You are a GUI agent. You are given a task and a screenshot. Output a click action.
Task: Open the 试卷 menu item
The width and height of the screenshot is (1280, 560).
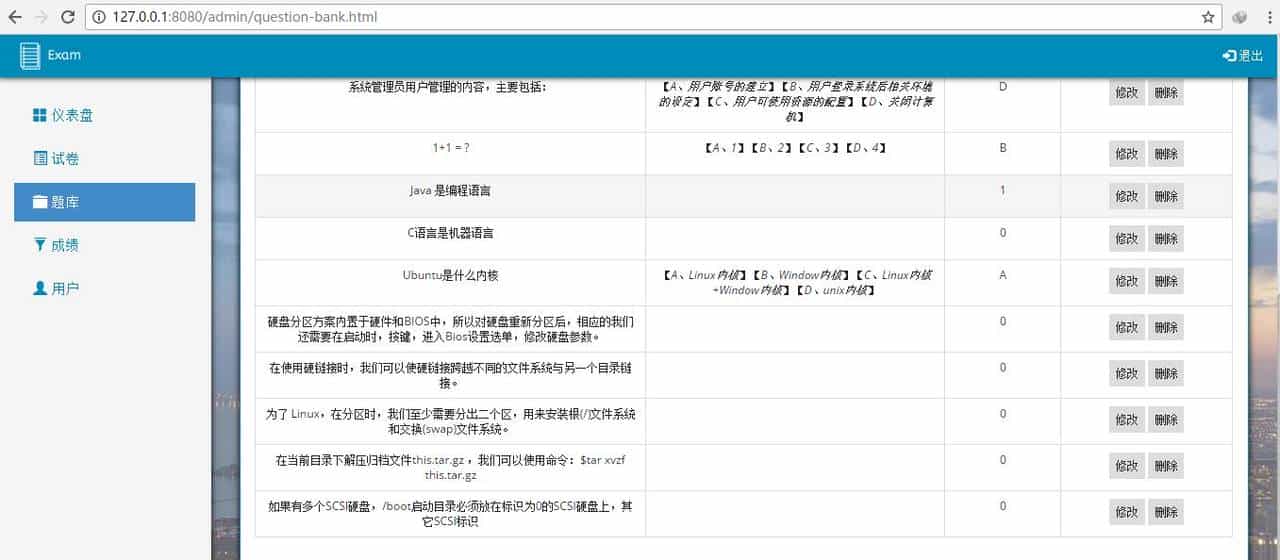pos(104,159)
